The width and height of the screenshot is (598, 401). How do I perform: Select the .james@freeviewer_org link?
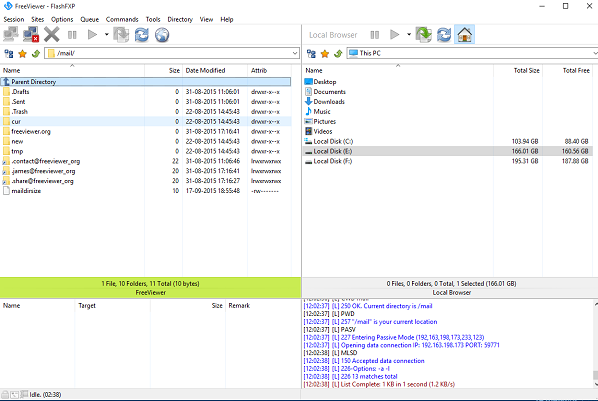click(146, 171)
